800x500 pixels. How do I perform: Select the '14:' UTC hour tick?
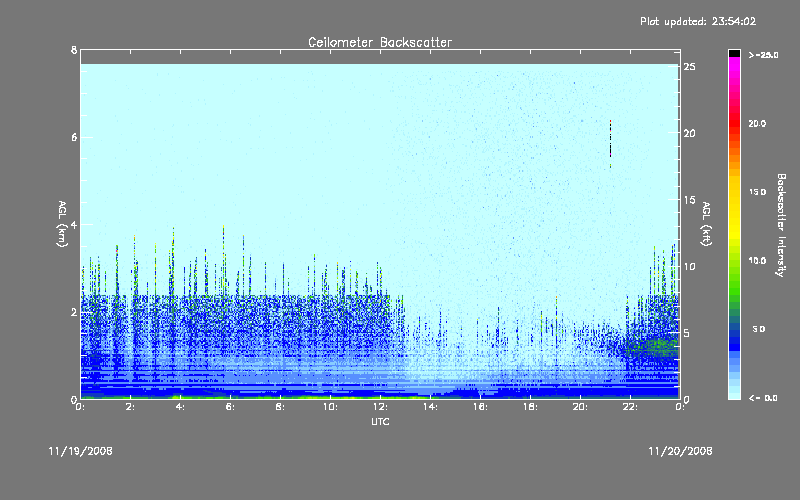(430, 407)
